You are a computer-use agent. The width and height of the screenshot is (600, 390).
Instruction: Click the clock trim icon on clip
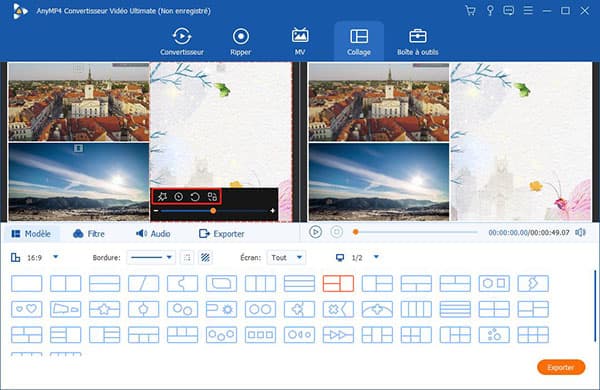click(x=178, y=197)
